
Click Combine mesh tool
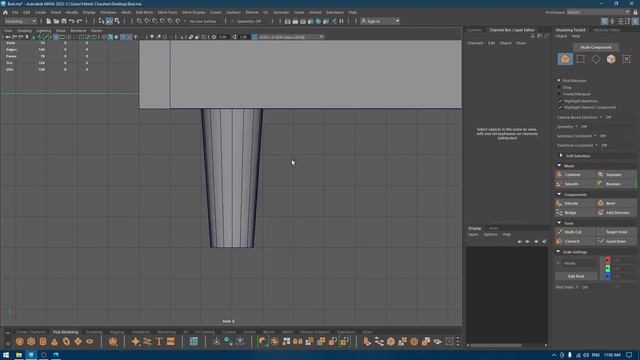pyautogui.click(x=575, y=175)
